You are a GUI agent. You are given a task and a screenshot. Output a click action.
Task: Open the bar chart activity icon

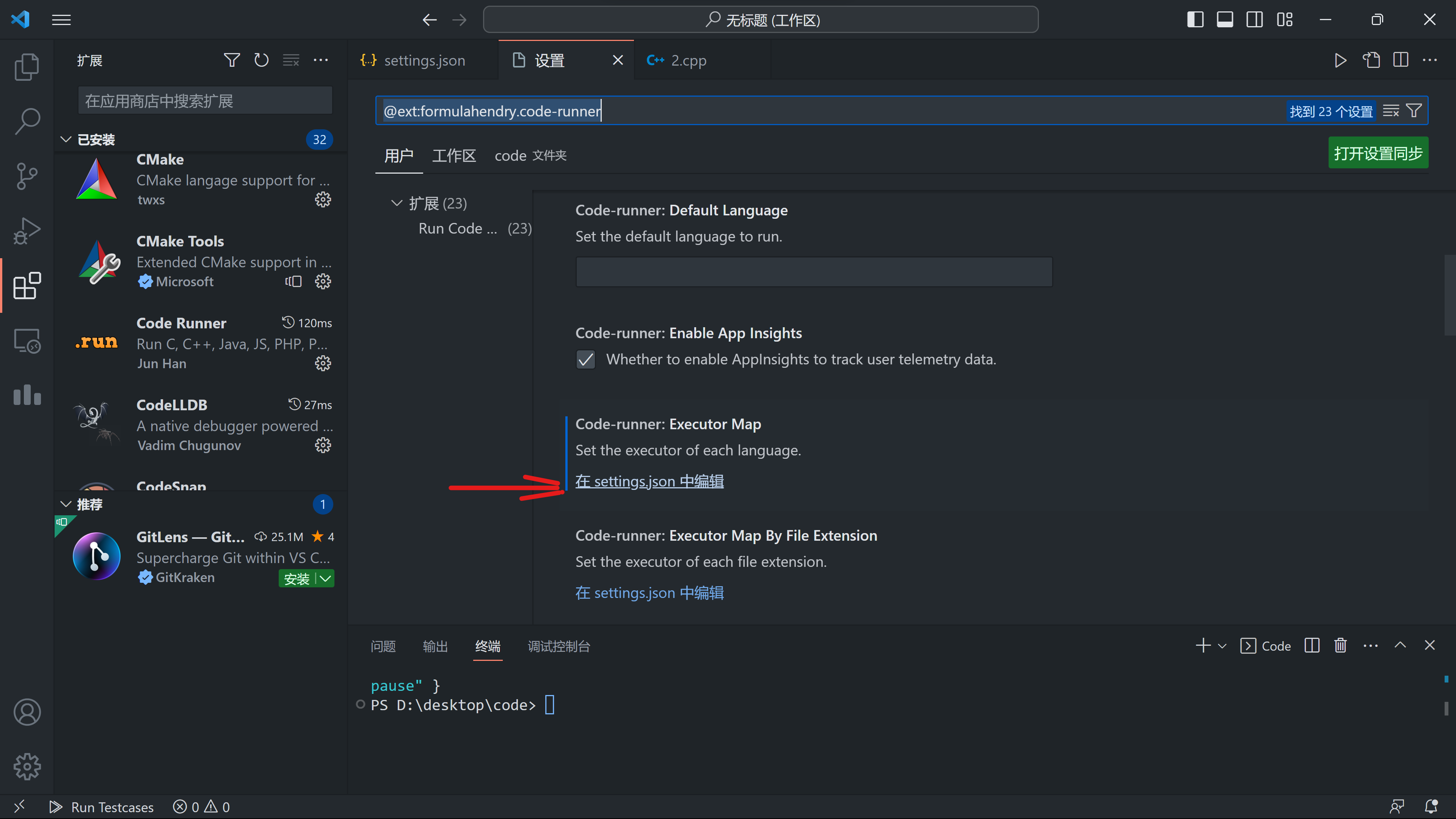click(27, 395)
